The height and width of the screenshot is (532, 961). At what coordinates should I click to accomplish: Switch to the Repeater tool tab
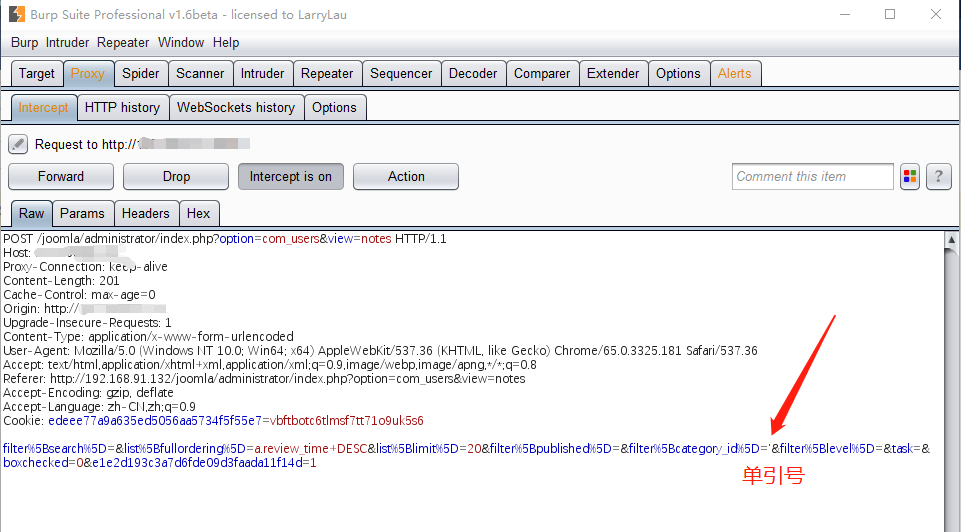click(x=327, y=74)
